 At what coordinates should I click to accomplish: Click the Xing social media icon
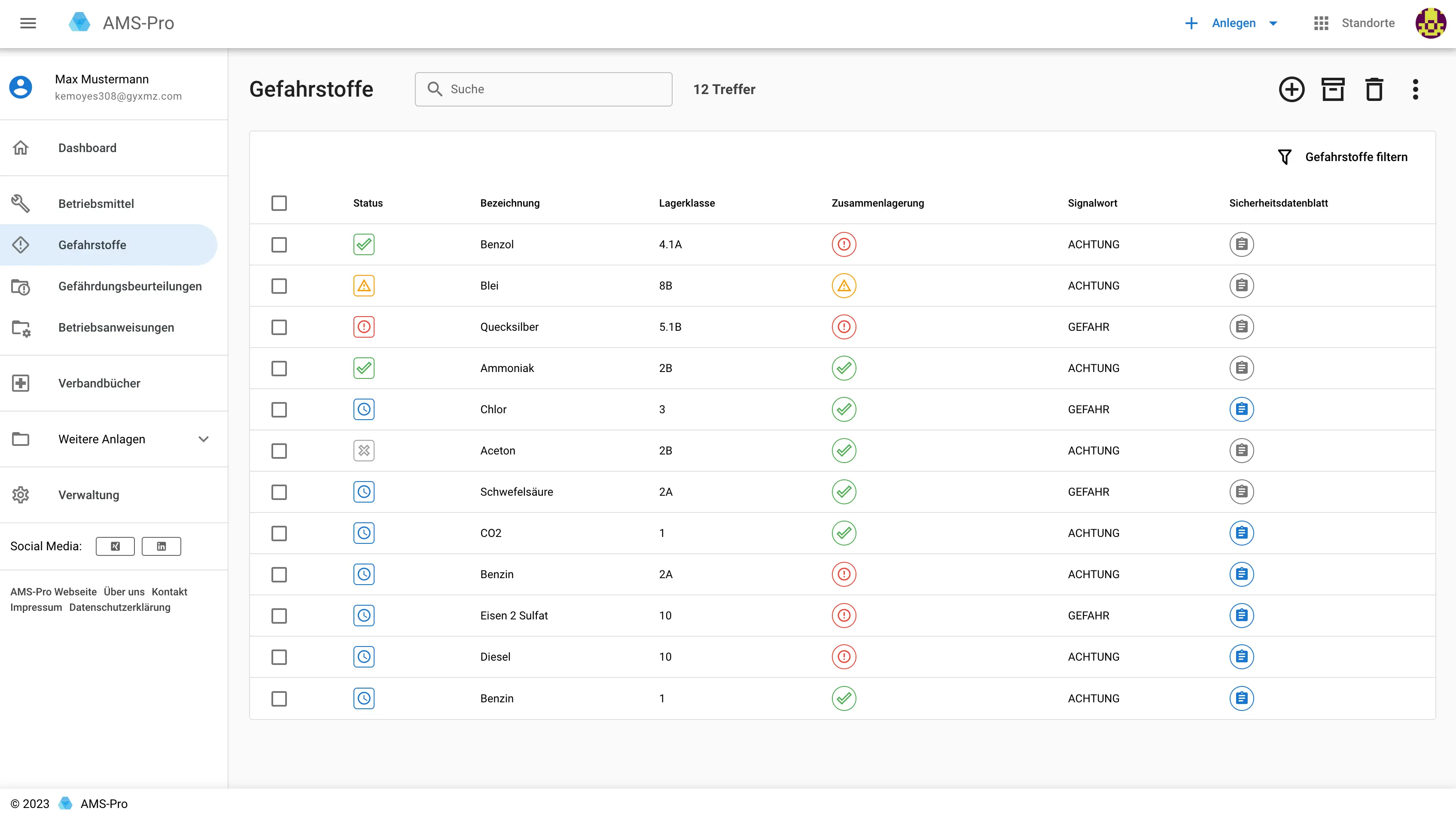[x=115, y=546]
